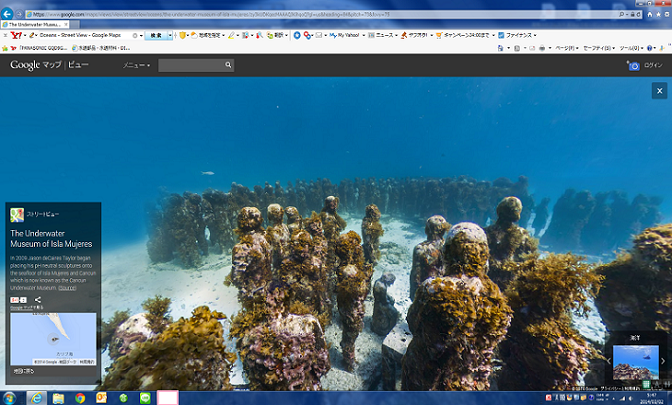Open the PANASONIC favorites bar bookmark
This screenshot has height=405, width=672.
(39, 48)
